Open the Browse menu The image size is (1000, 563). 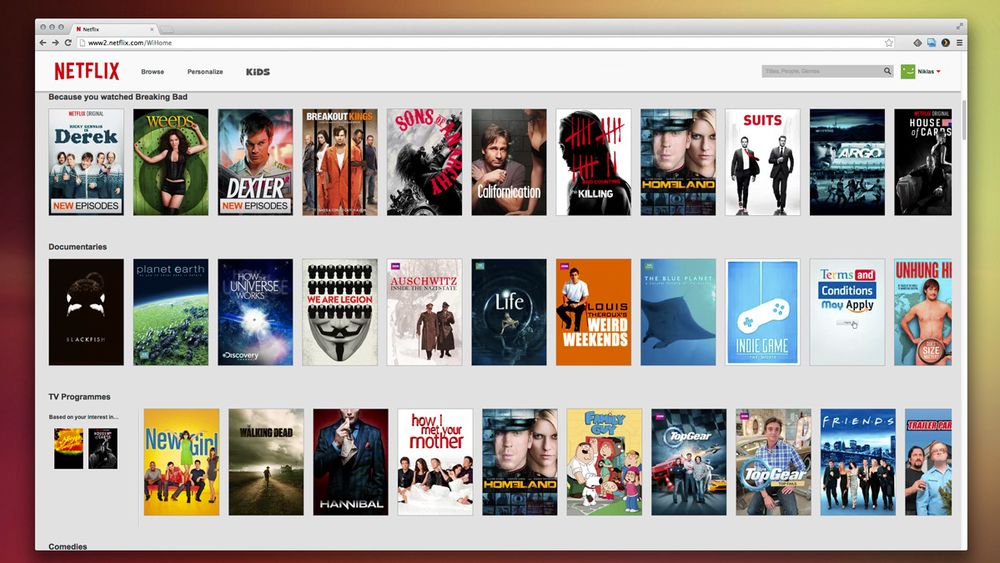(152, 72)
